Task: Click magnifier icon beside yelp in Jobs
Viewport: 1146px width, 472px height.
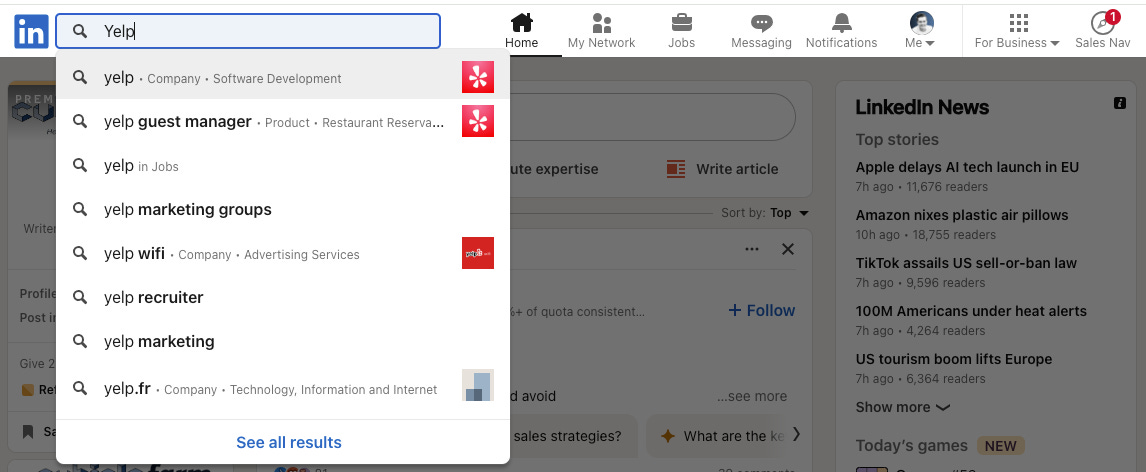Action: coord(80,166)
